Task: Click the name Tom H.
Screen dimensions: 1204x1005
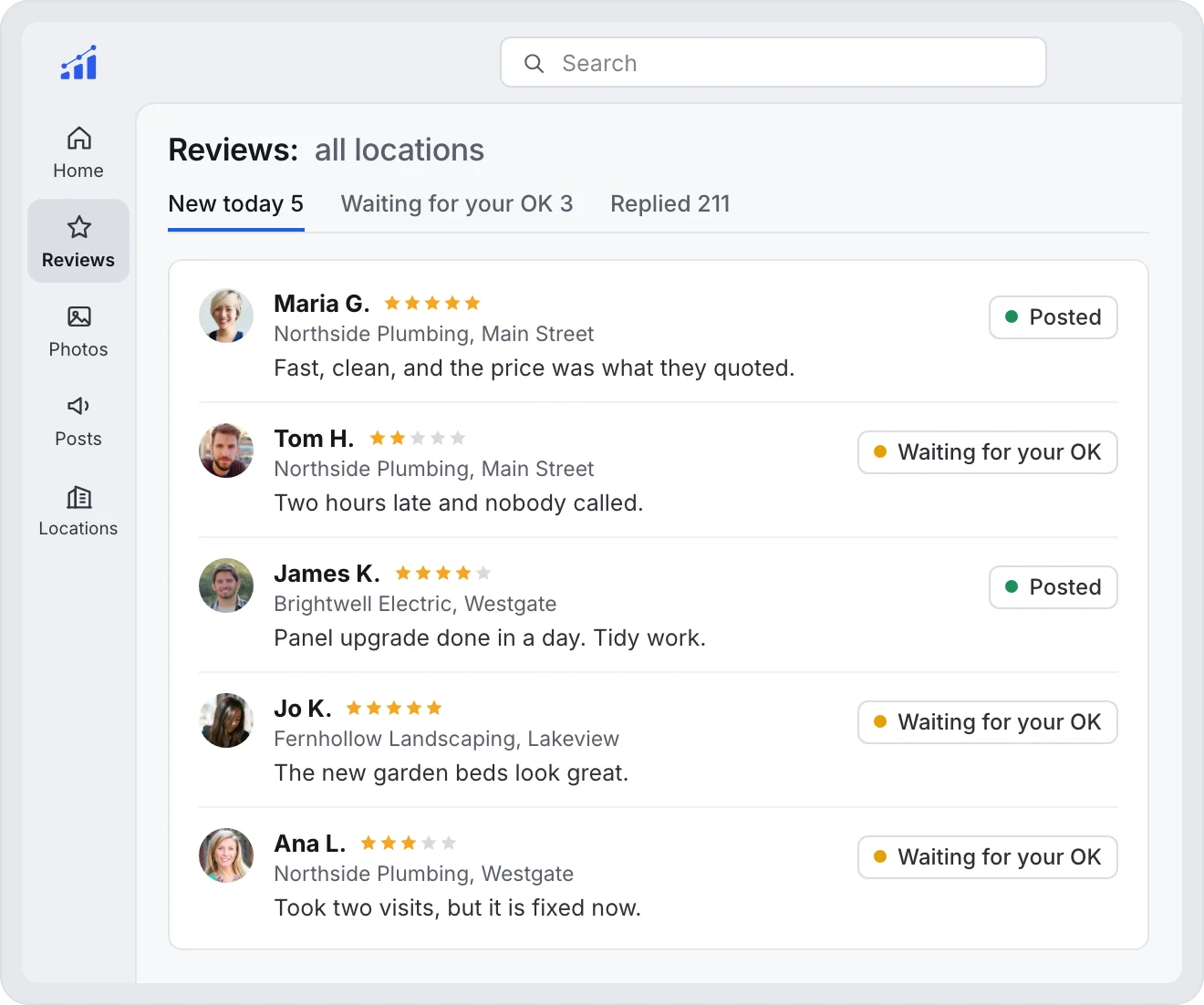Action: (x=315, y=439)
